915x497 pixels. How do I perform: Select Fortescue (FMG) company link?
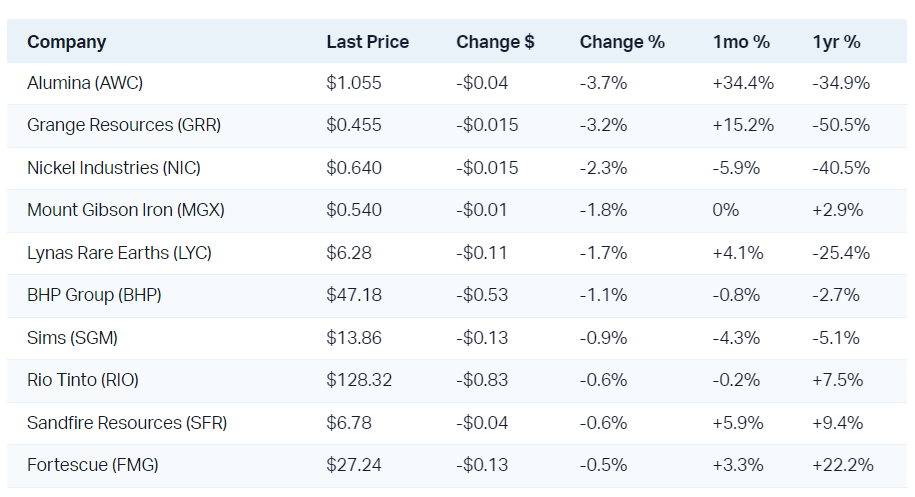[x=92, y=465]
